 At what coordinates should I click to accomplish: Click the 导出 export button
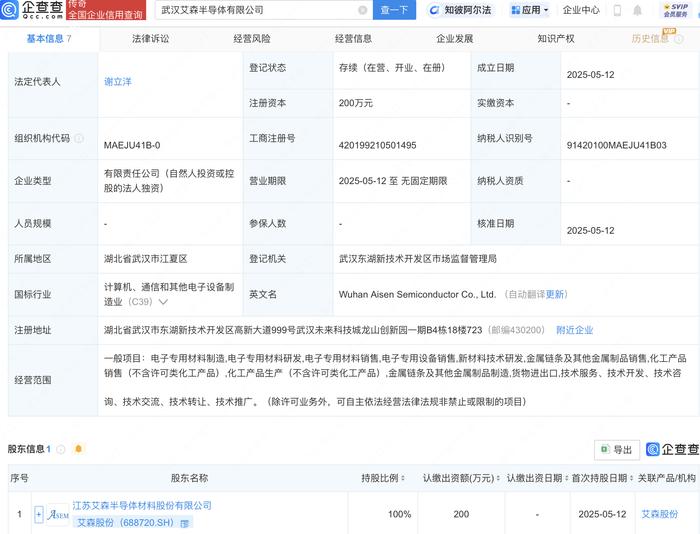617,450
